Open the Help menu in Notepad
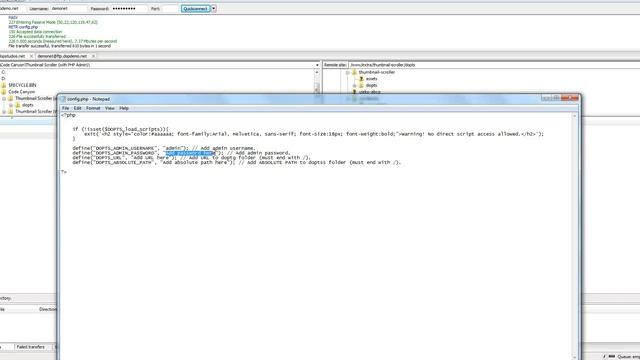Image resolution: width=640 pixels, height=360 pixels. point(124,108)
